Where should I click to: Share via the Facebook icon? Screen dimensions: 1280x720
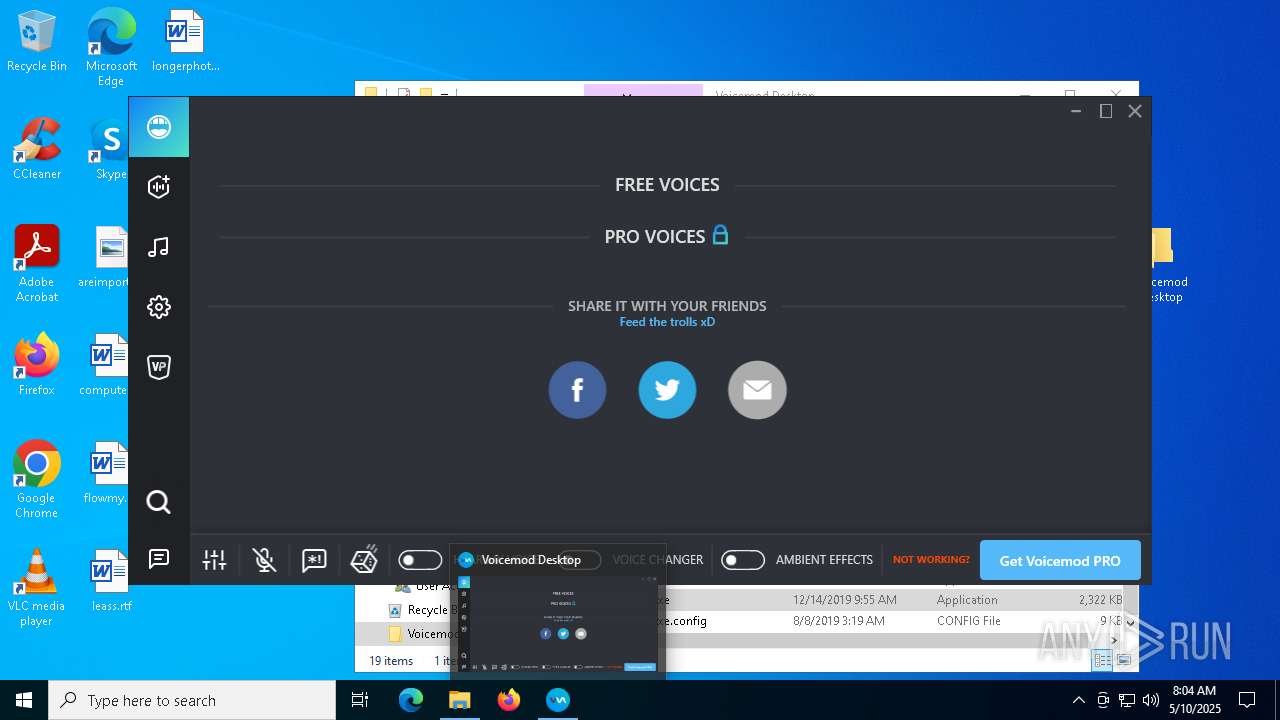pos(577,390)
